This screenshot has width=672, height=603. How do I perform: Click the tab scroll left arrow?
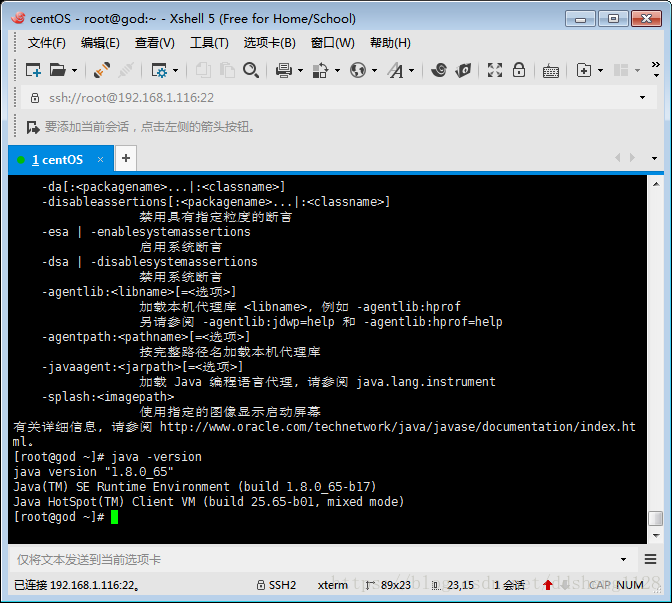[618, 158]
